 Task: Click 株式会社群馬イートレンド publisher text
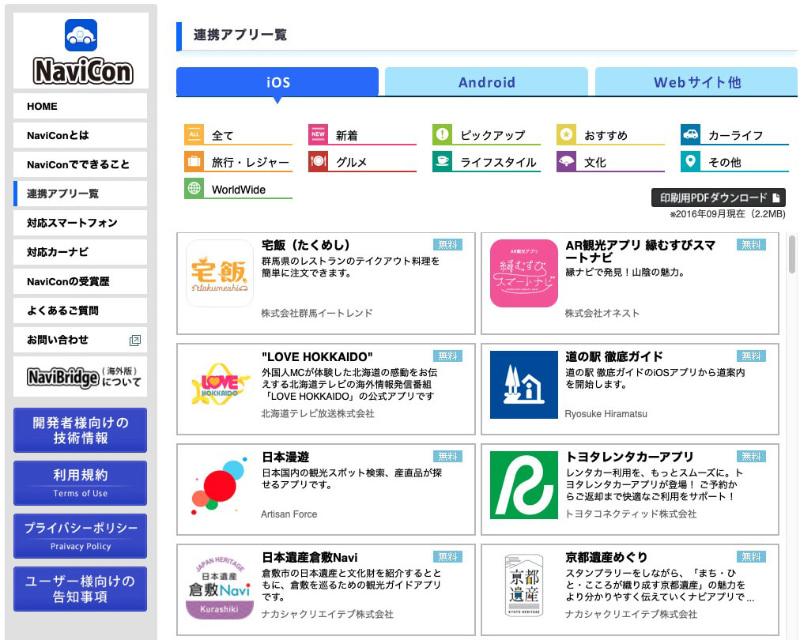tap(317, 313)
